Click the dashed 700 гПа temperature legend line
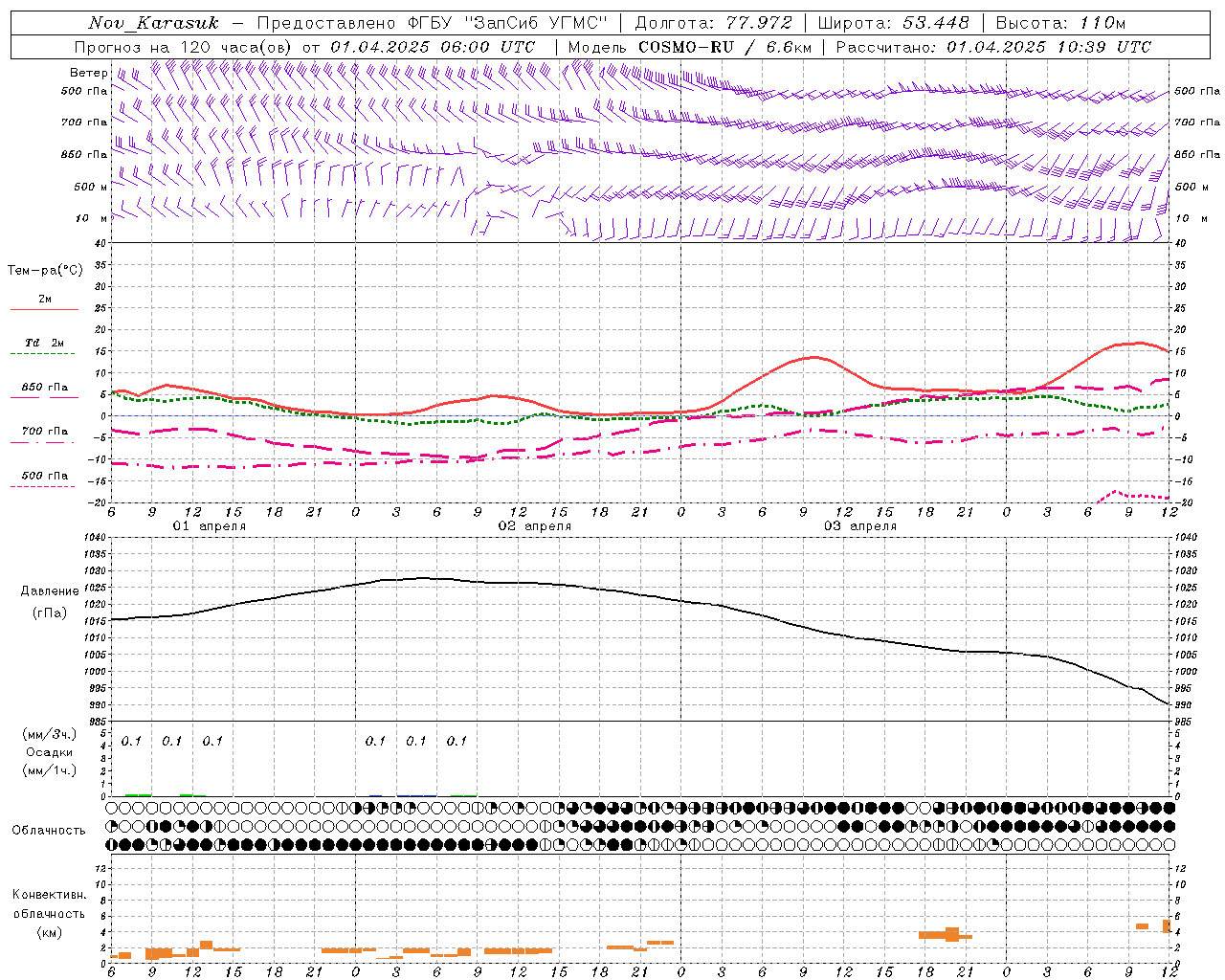Screen dimensions: 1225x980 44,442
